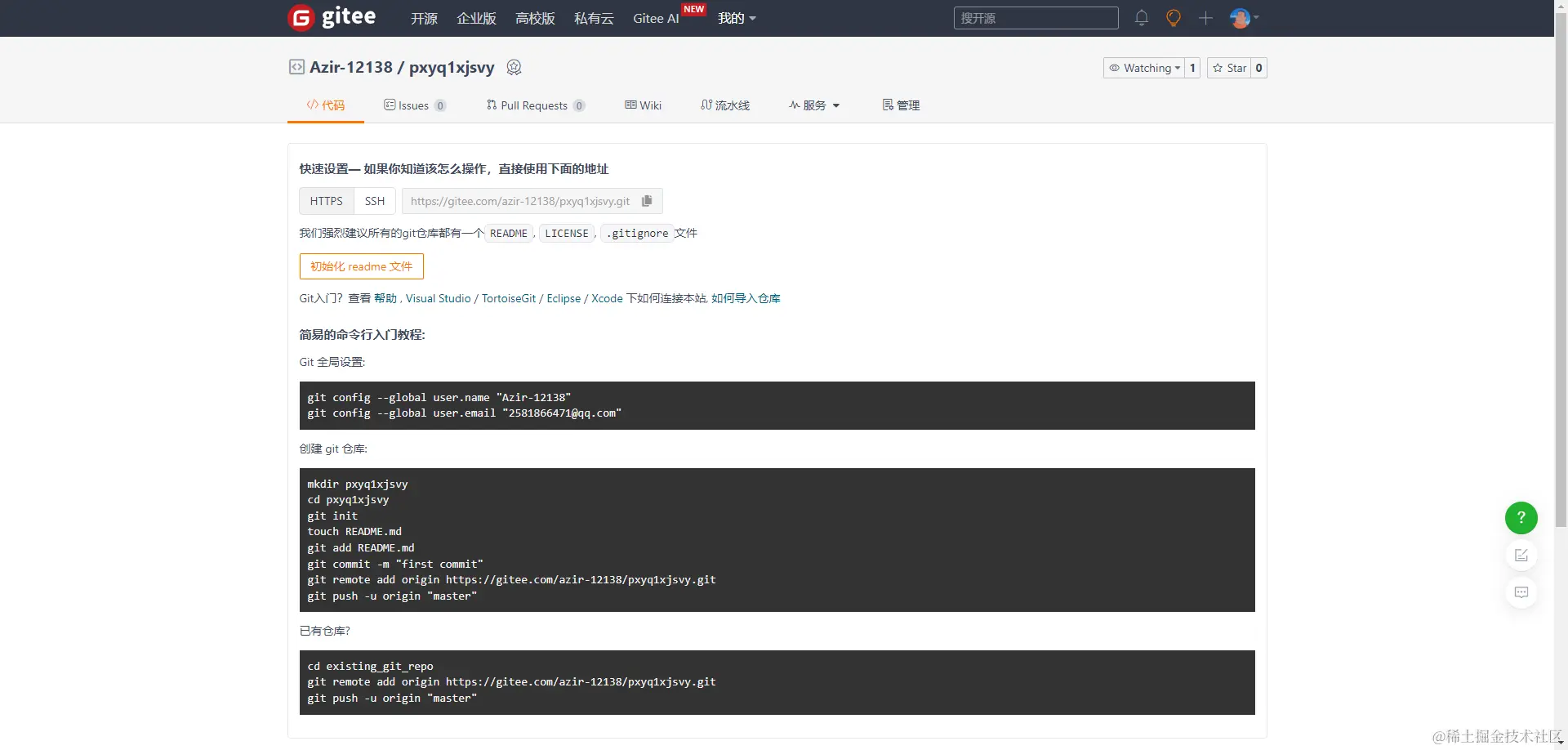Screen dimensions: 1568x750
Task: Click the 'mkdir pxyq1xjsvy' line
Action: [x=357, y=484]
